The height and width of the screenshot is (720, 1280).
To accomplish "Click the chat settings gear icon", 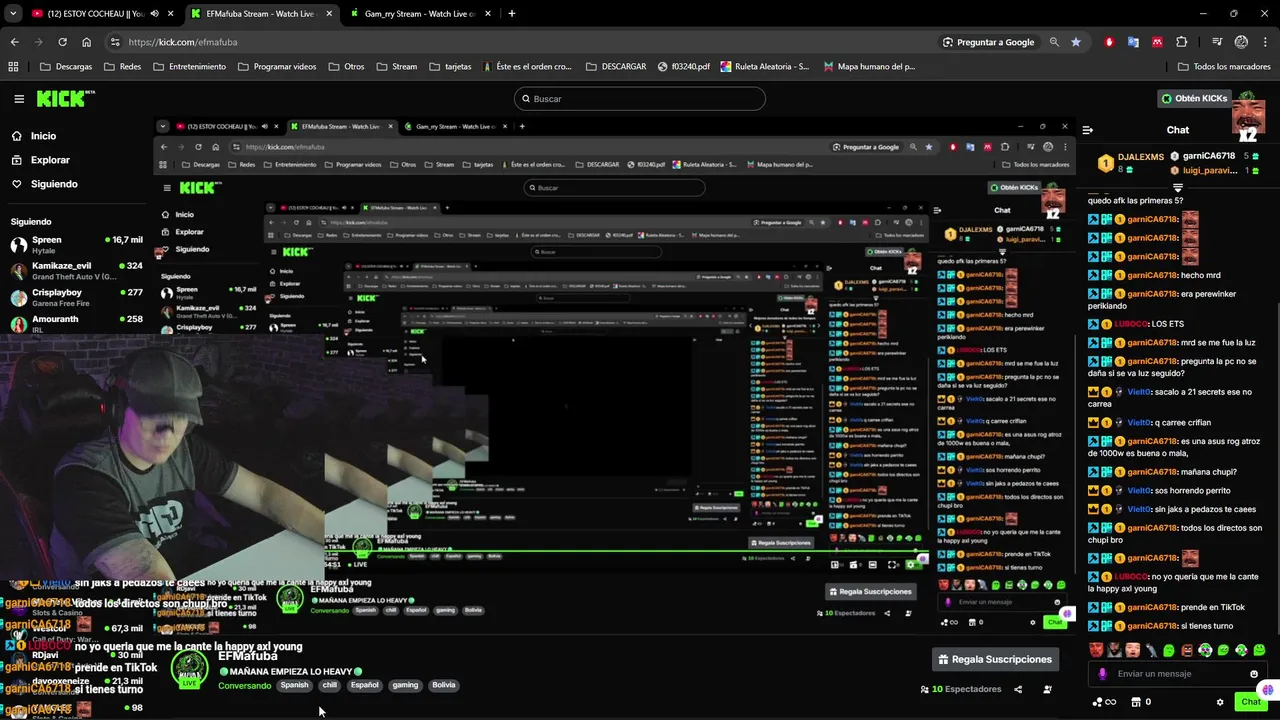I will point(1220,702).
